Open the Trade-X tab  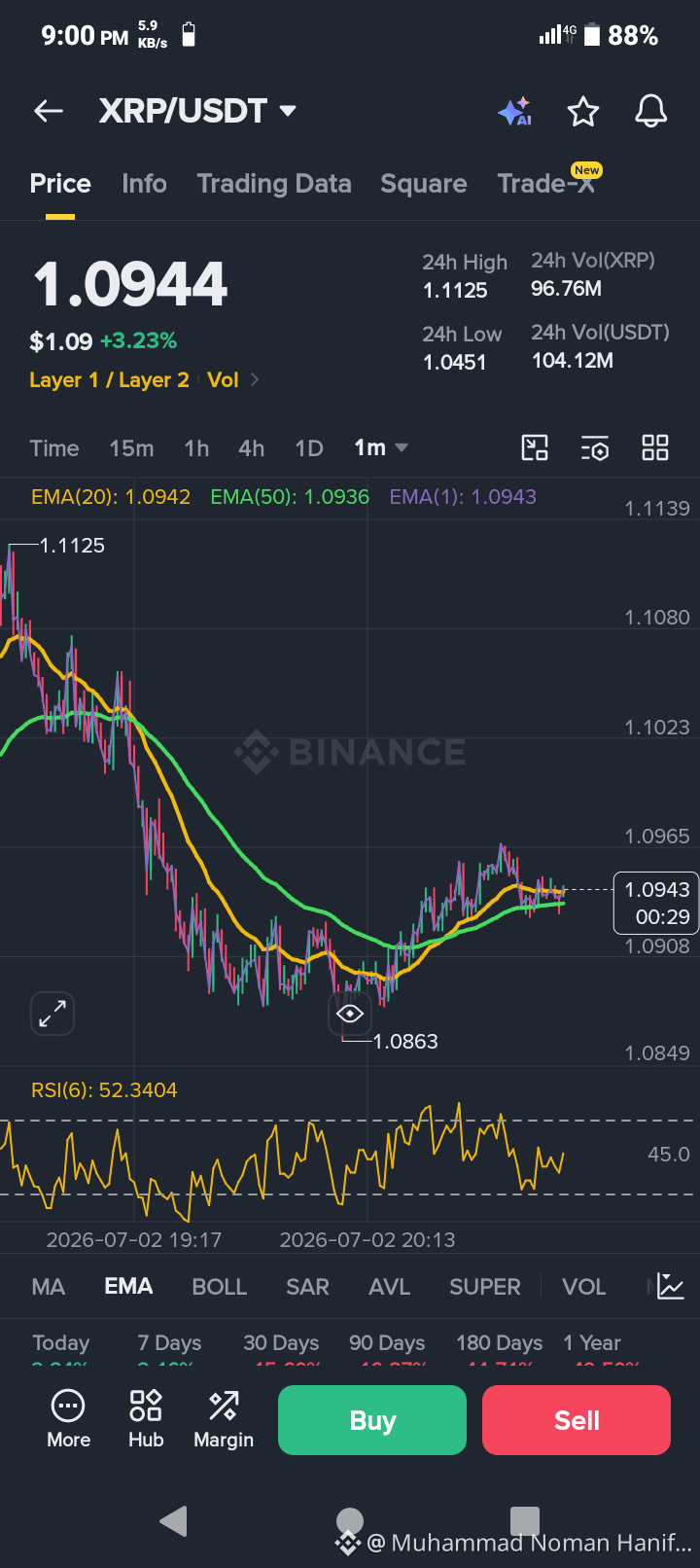545,184
